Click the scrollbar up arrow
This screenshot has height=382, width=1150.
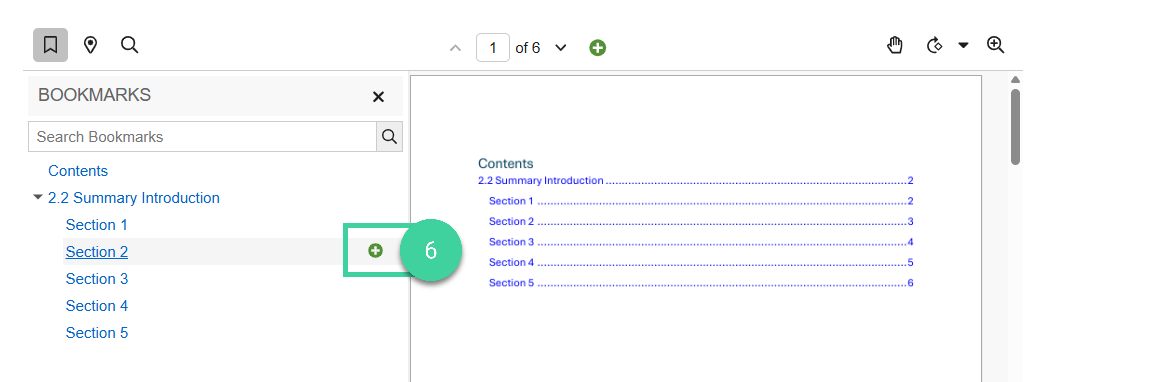point(1015,80)
